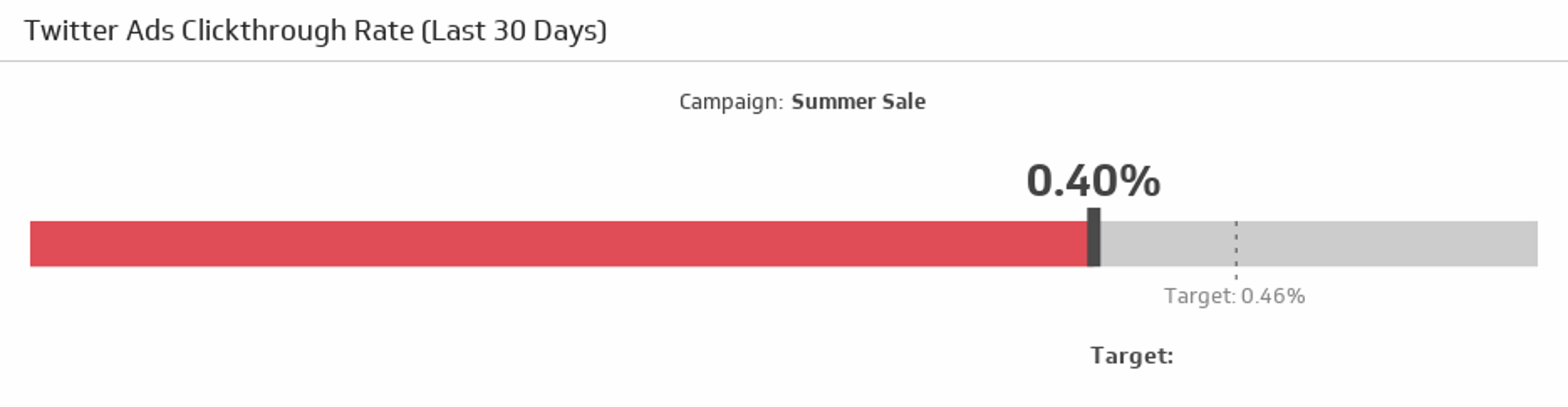Click the "Target: 0.46%" label below the bar

[1234, 296]
